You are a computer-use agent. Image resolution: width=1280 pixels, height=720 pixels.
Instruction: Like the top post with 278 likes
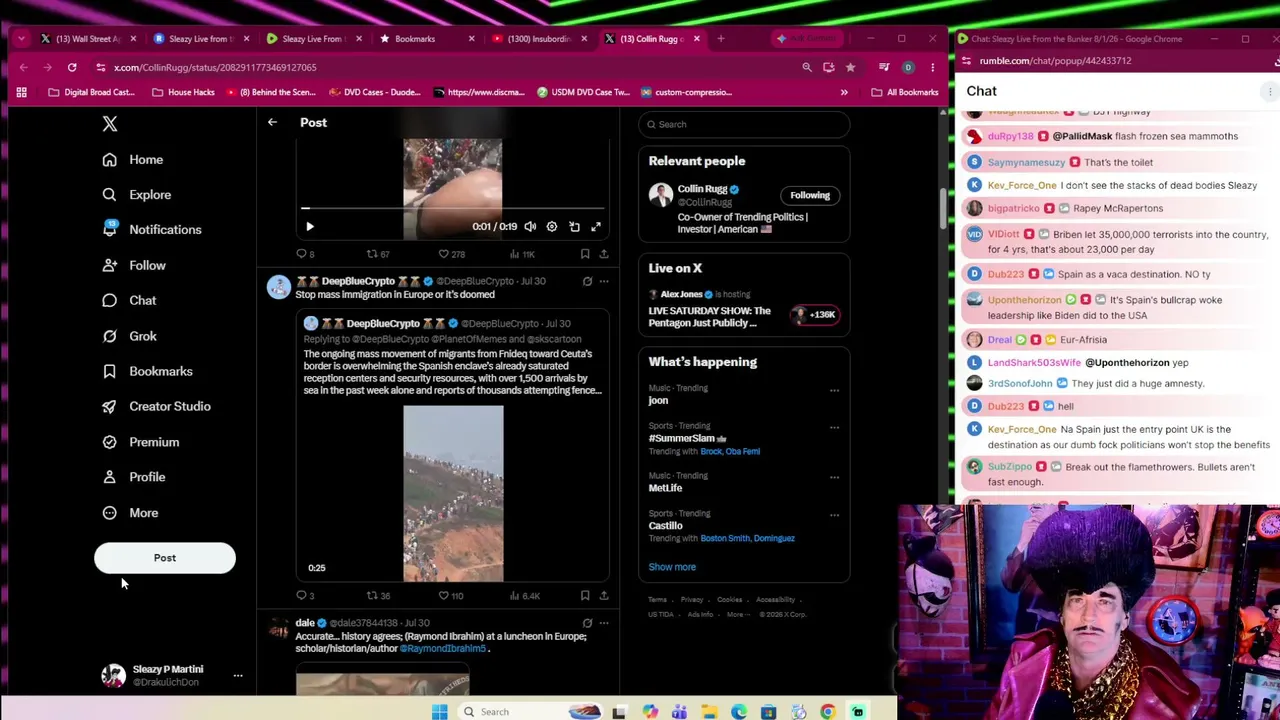point(452,254)
